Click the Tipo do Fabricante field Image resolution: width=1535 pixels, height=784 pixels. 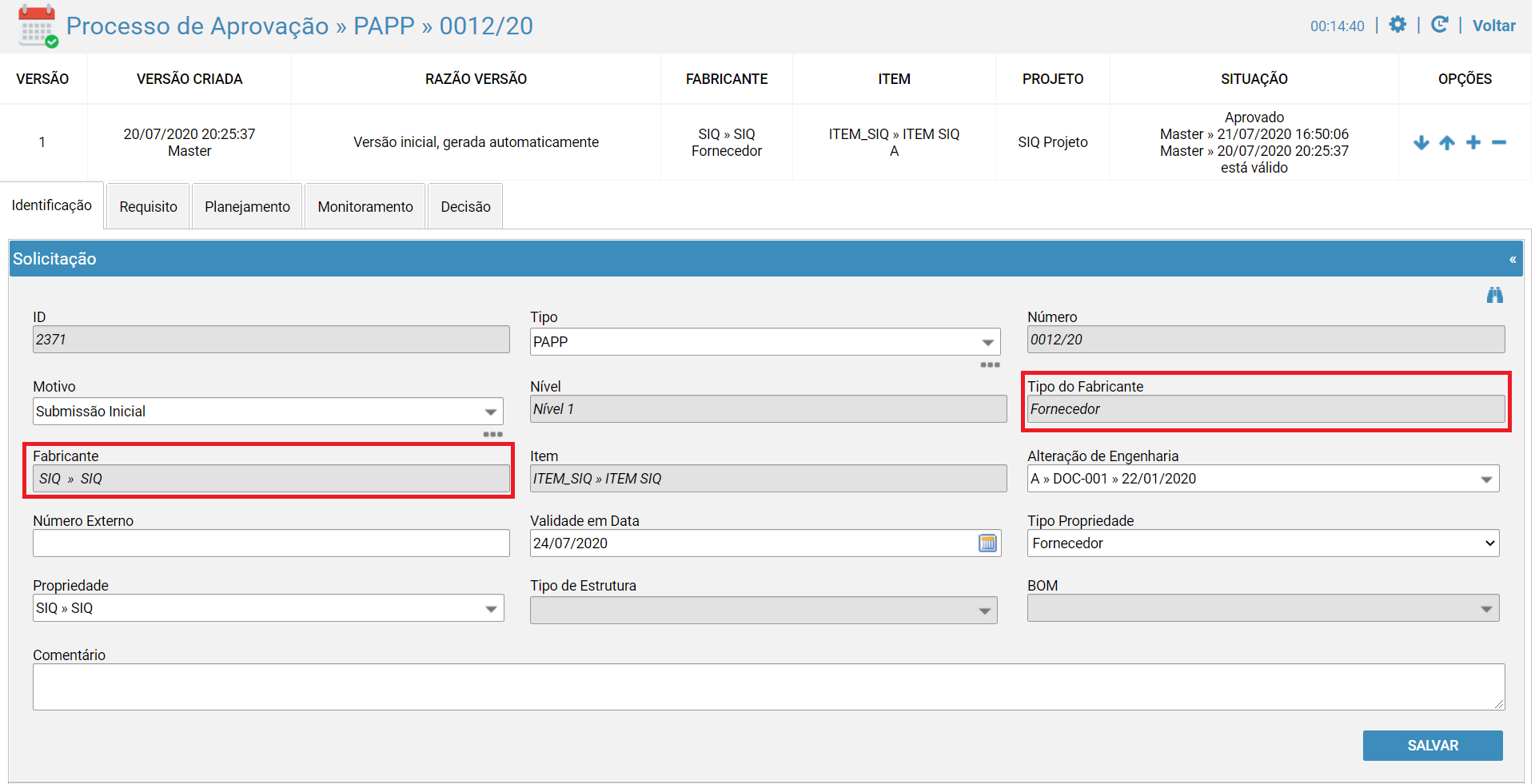click(1266, 409)
